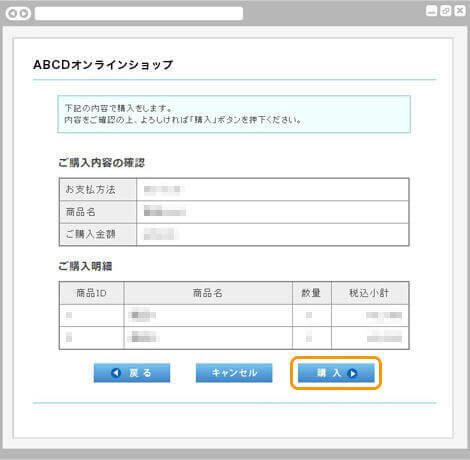Click the 戻る back button
The image size is (470, 460).
132,373
